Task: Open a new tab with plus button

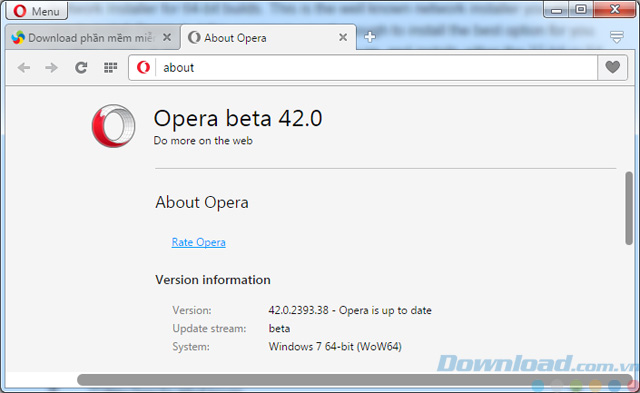Action: click(x=370, y=37)
